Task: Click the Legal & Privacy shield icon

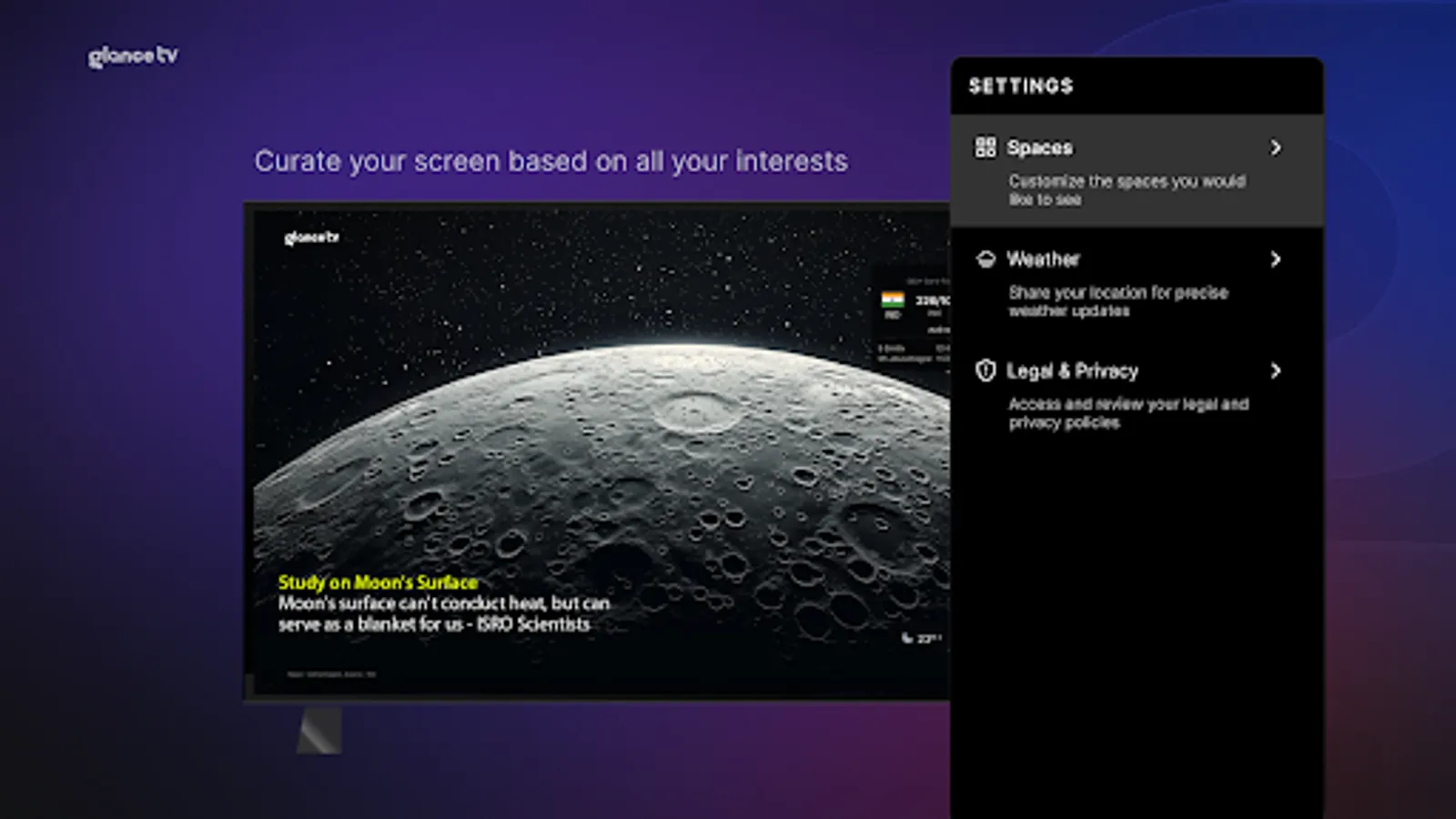Action: click(x=986, y=370)
